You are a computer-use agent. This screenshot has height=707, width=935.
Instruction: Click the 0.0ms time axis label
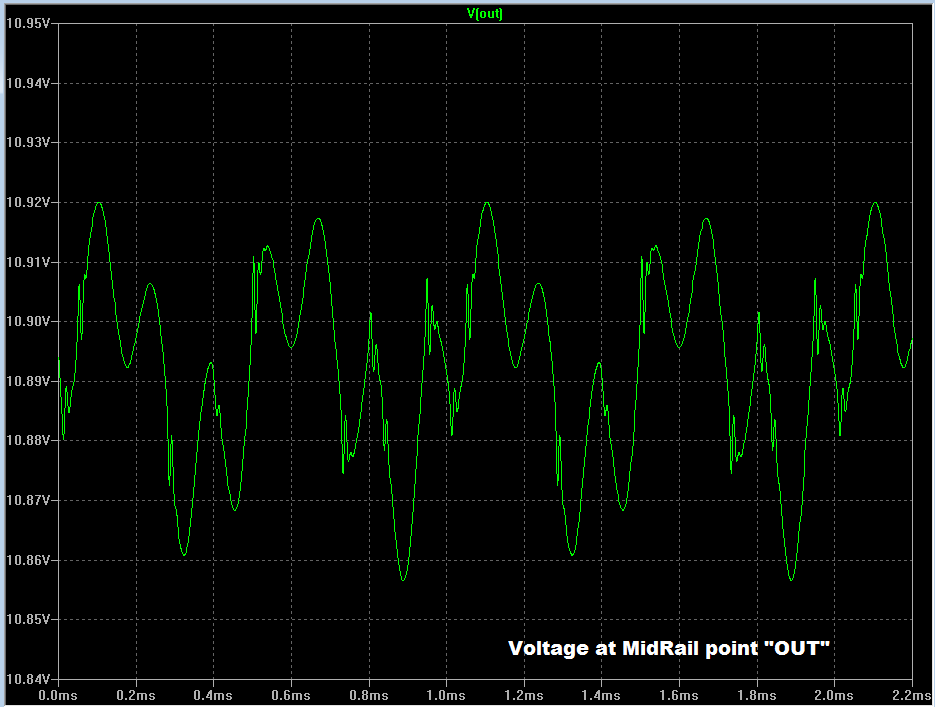click(x=58, y=695)
